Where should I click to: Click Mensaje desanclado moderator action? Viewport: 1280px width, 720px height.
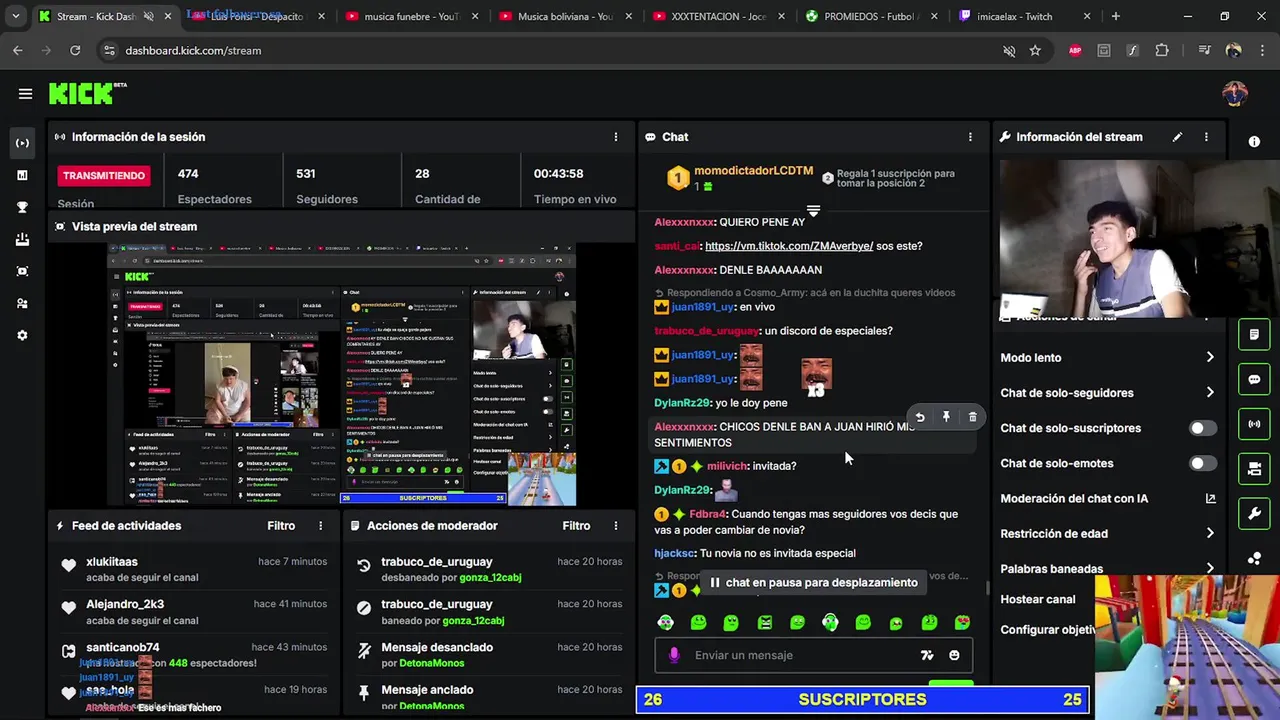437,647
